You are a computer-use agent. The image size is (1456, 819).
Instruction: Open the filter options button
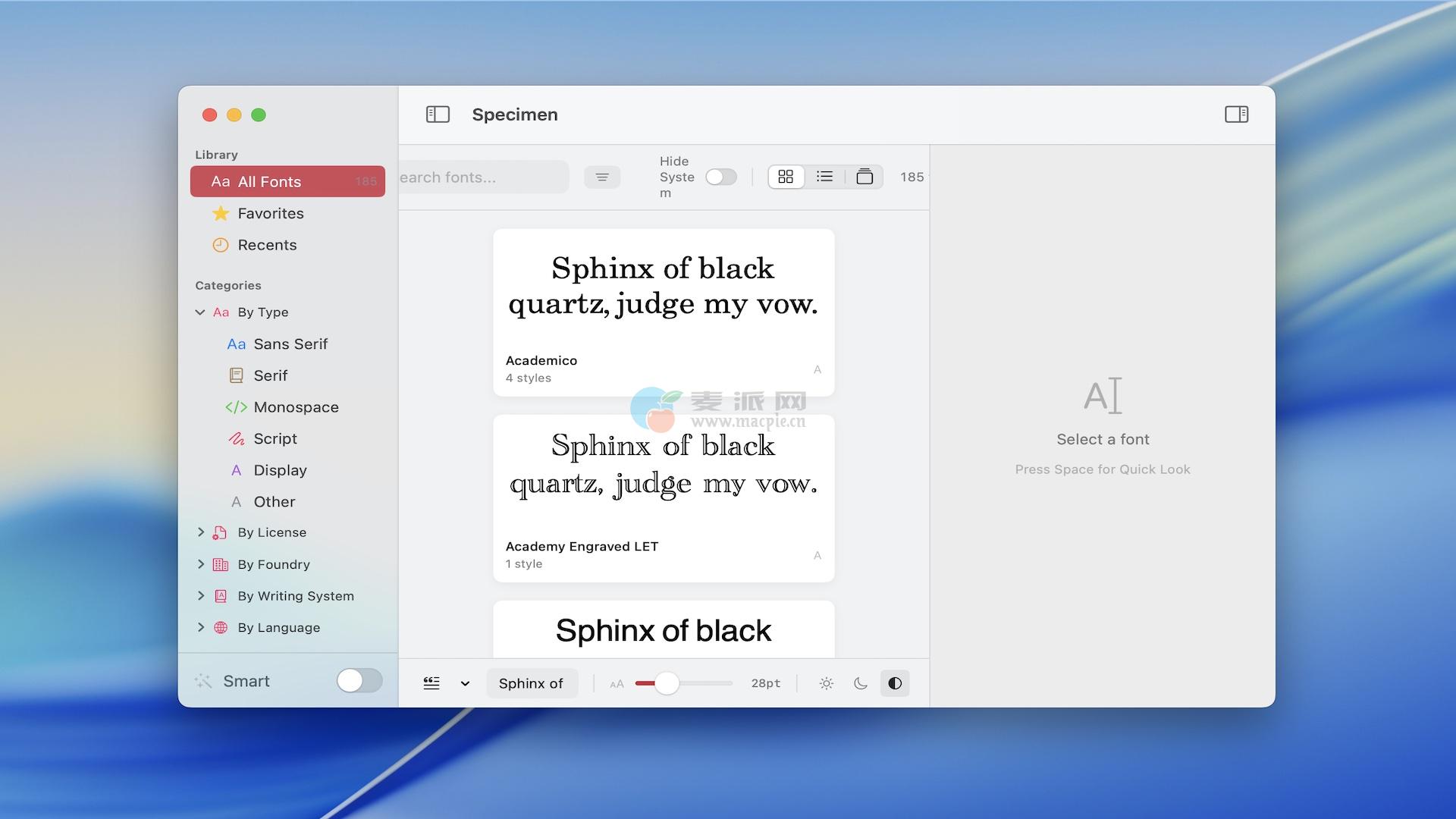pyautogui.click(x=602, y=177)
